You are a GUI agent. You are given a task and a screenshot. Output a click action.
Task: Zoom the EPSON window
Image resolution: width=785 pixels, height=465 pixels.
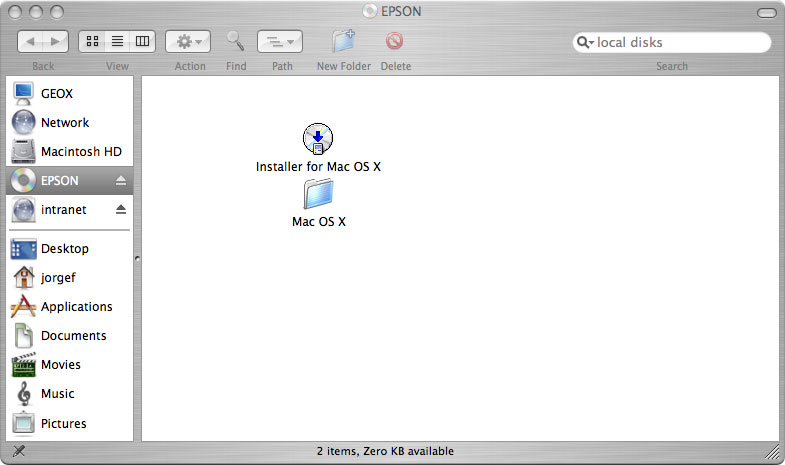pos(57,12)
